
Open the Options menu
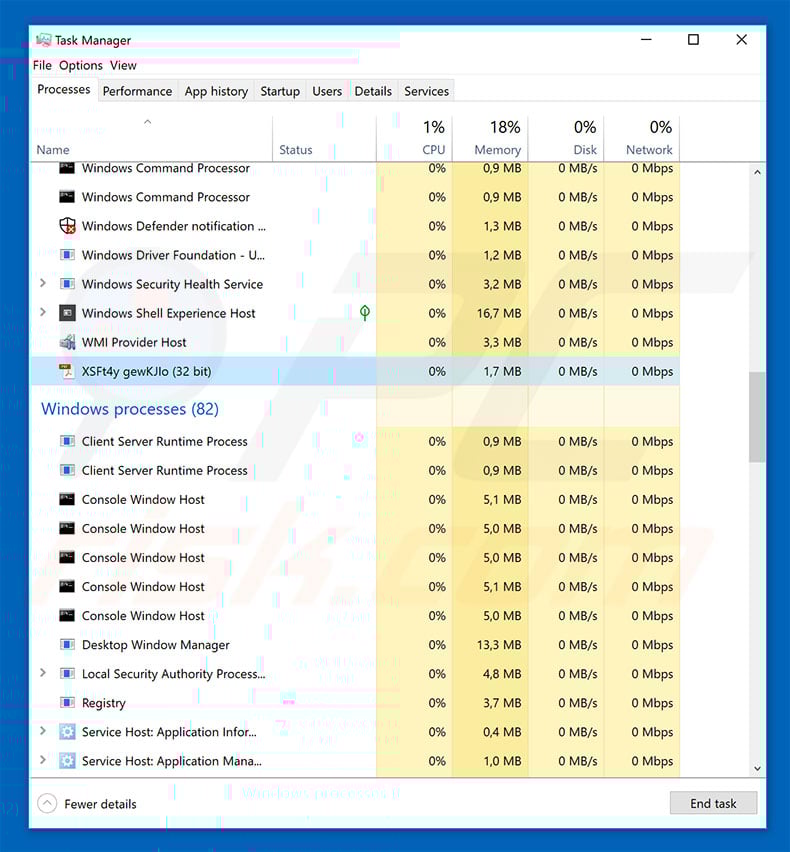pos(81,65)
